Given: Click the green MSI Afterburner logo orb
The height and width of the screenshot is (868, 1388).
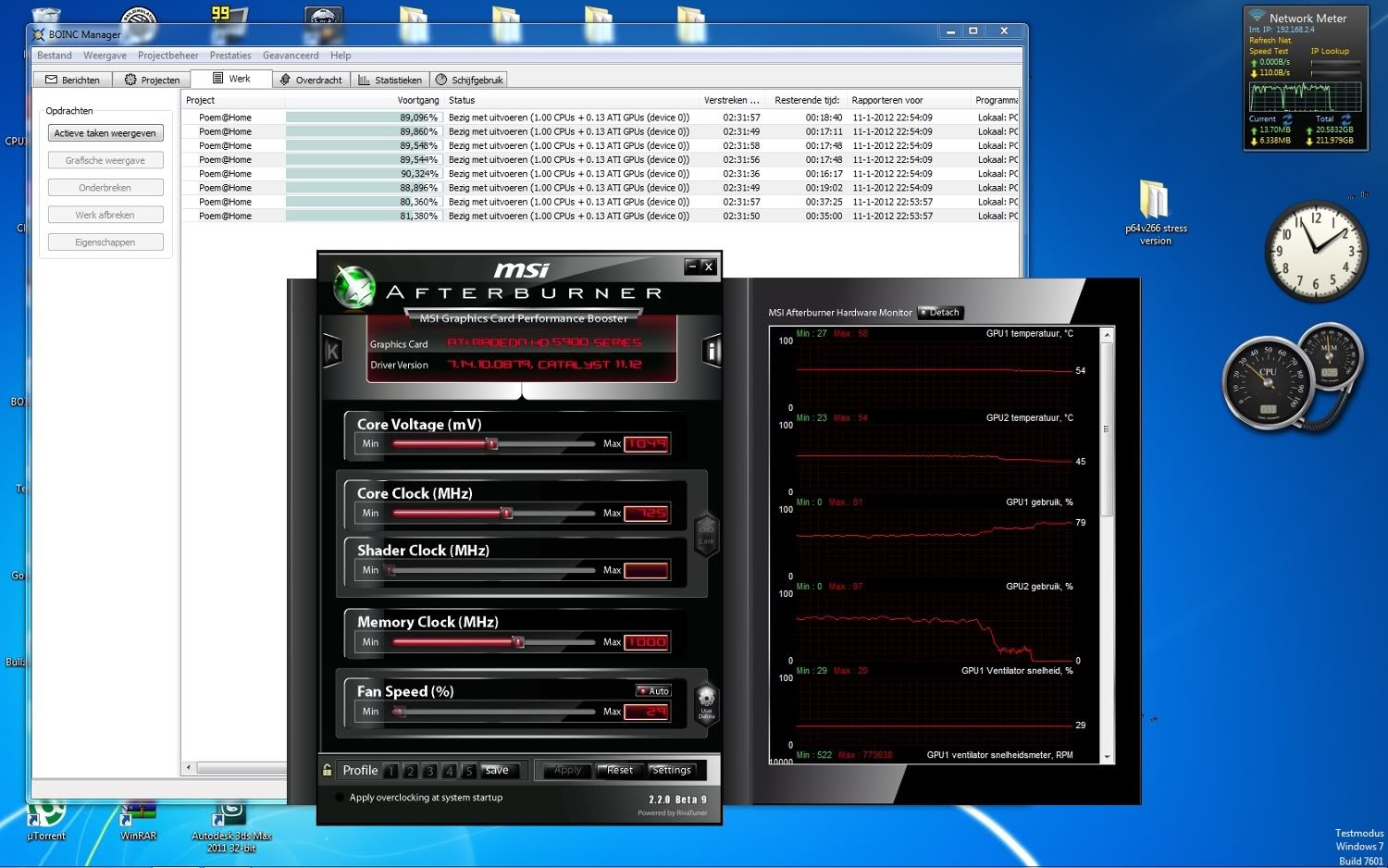Looking at the screenshot, I should tap(353, 288).
